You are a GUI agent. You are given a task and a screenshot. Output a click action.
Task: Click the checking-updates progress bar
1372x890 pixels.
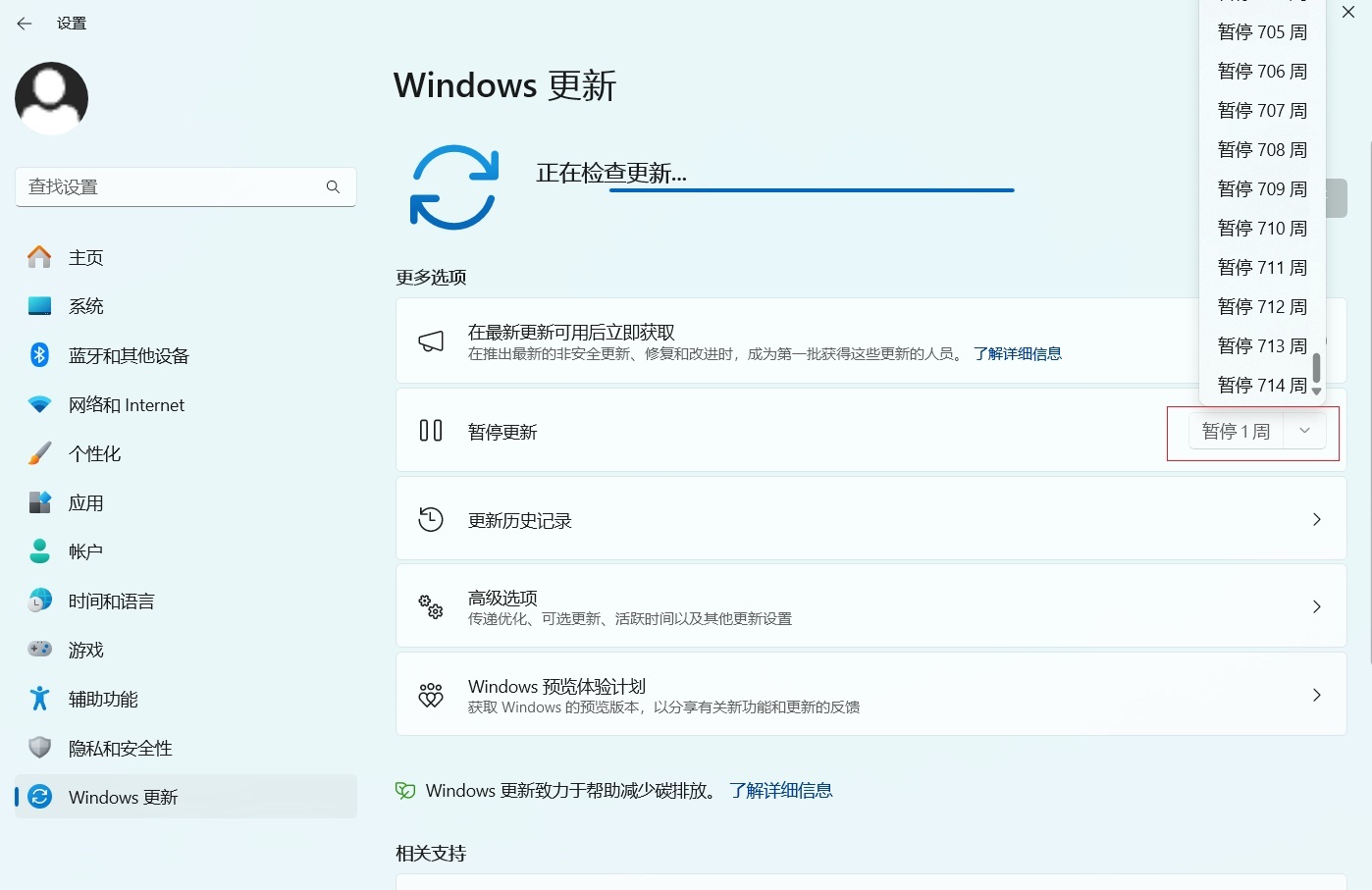[x=812, y=190]
